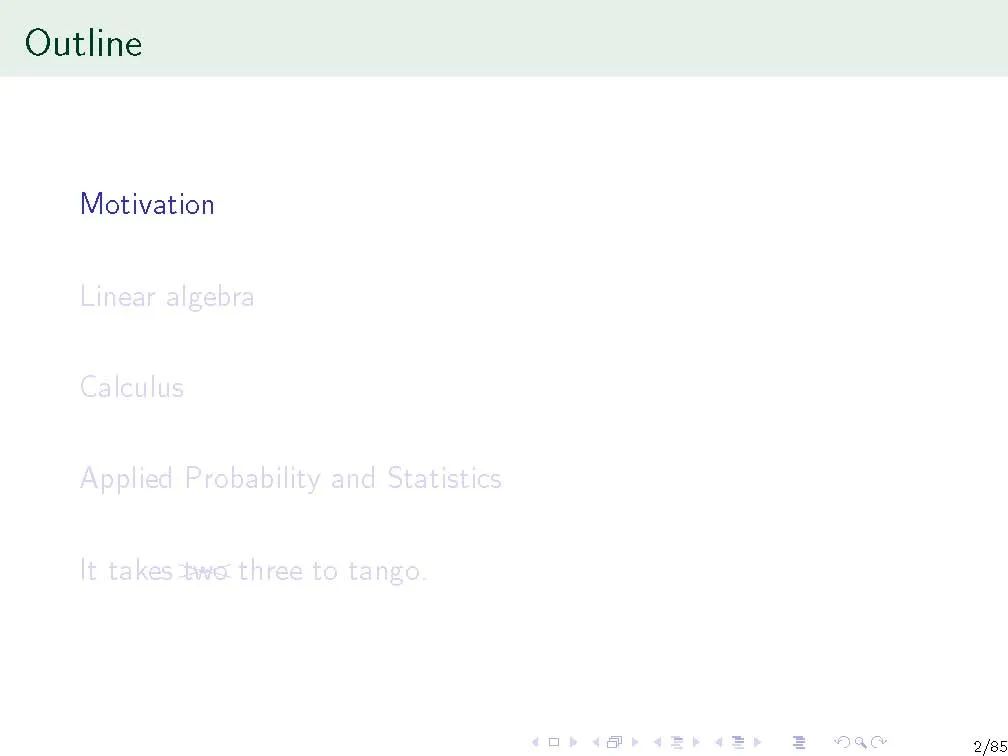Screen dimensions: 1008x756
Task: Click the presentation/appendix icon in navigation bar
Action: pos(798,742)
